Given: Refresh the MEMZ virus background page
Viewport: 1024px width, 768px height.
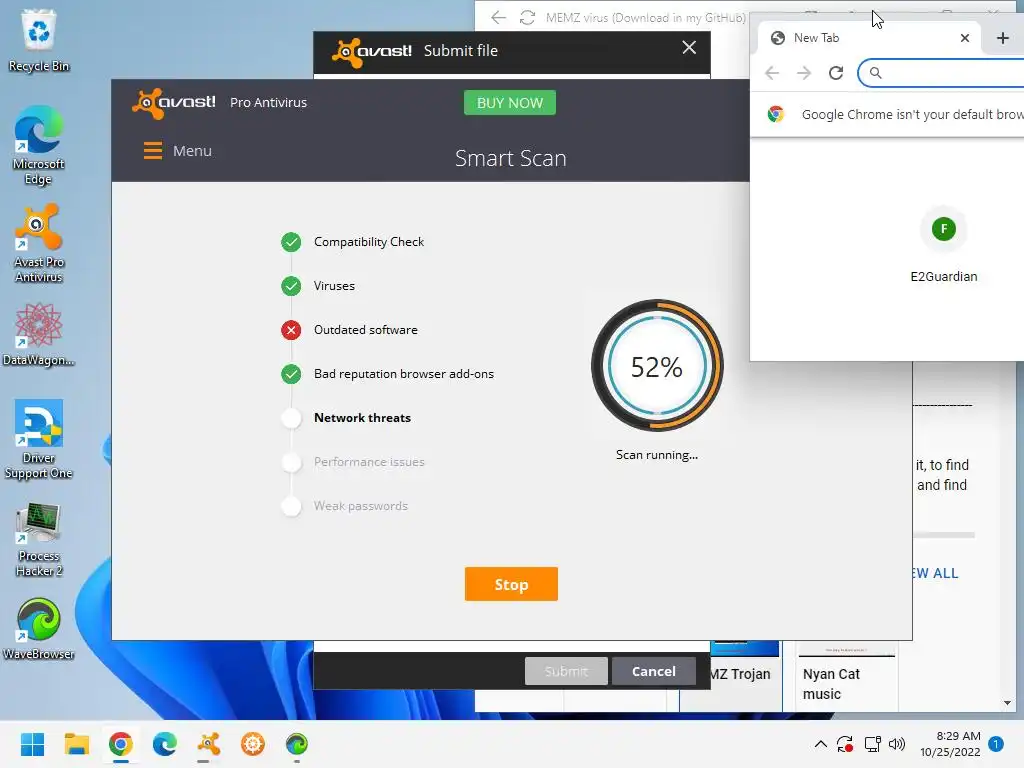Looking at the screenshot, I should [x=527, y=18].
